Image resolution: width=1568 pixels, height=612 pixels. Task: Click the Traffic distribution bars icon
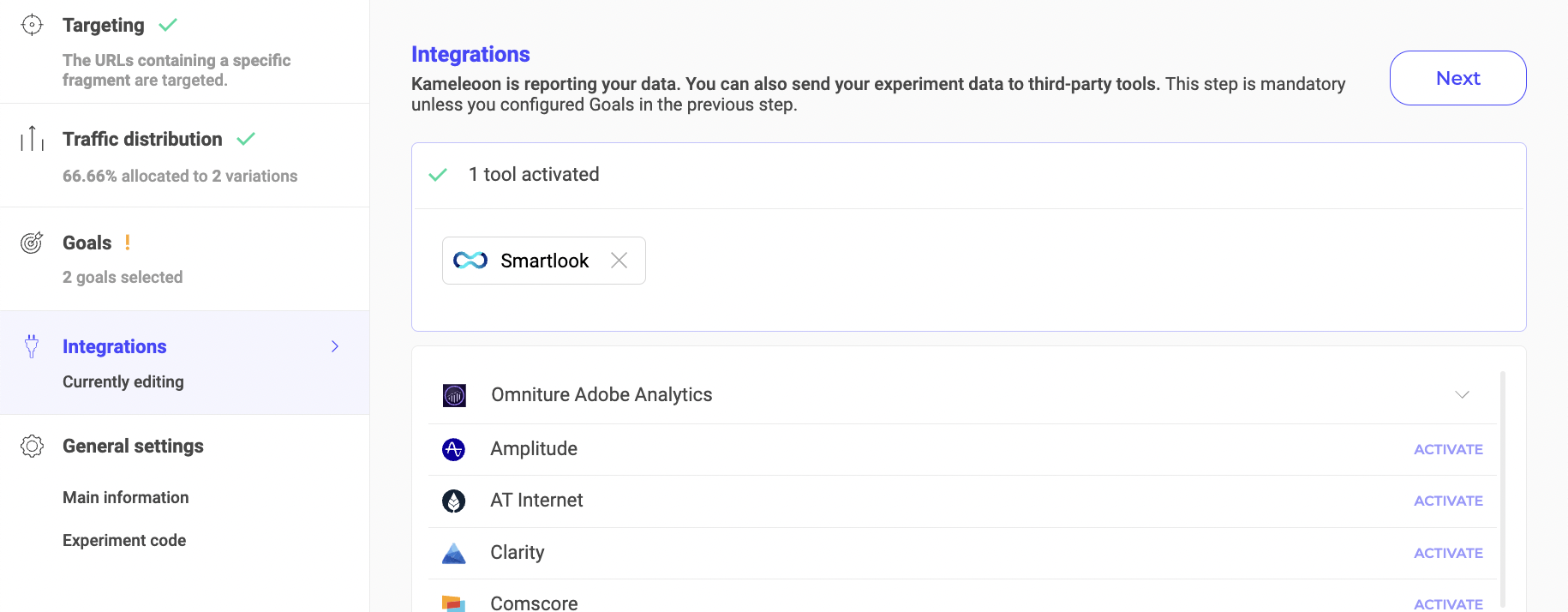(x=32, y=138)
